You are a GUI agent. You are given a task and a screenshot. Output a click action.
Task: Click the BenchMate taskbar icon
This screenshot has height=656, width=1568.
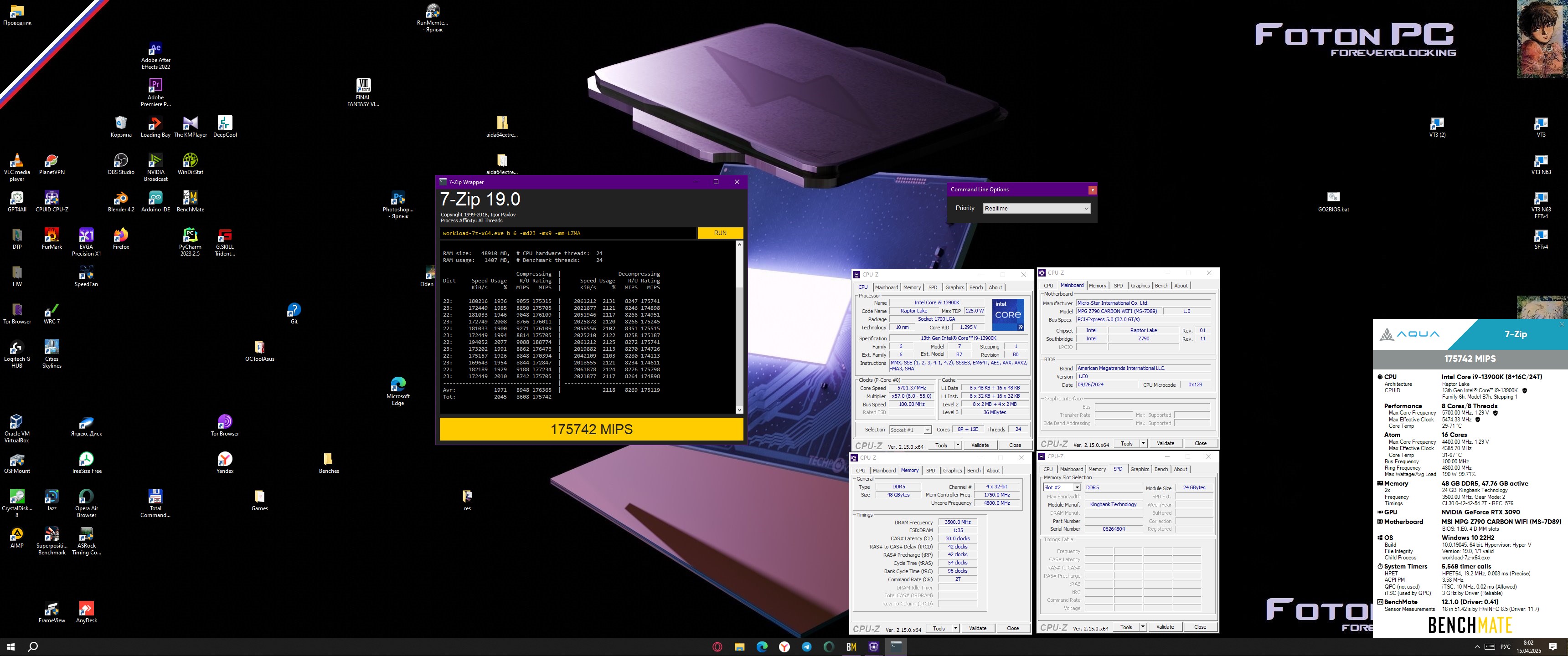[851, 647]
